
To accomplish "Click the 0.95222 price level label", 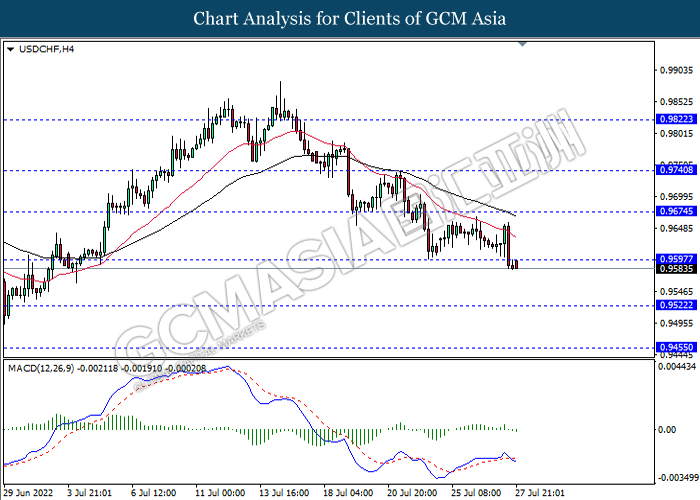I will [x=677, y=305].
